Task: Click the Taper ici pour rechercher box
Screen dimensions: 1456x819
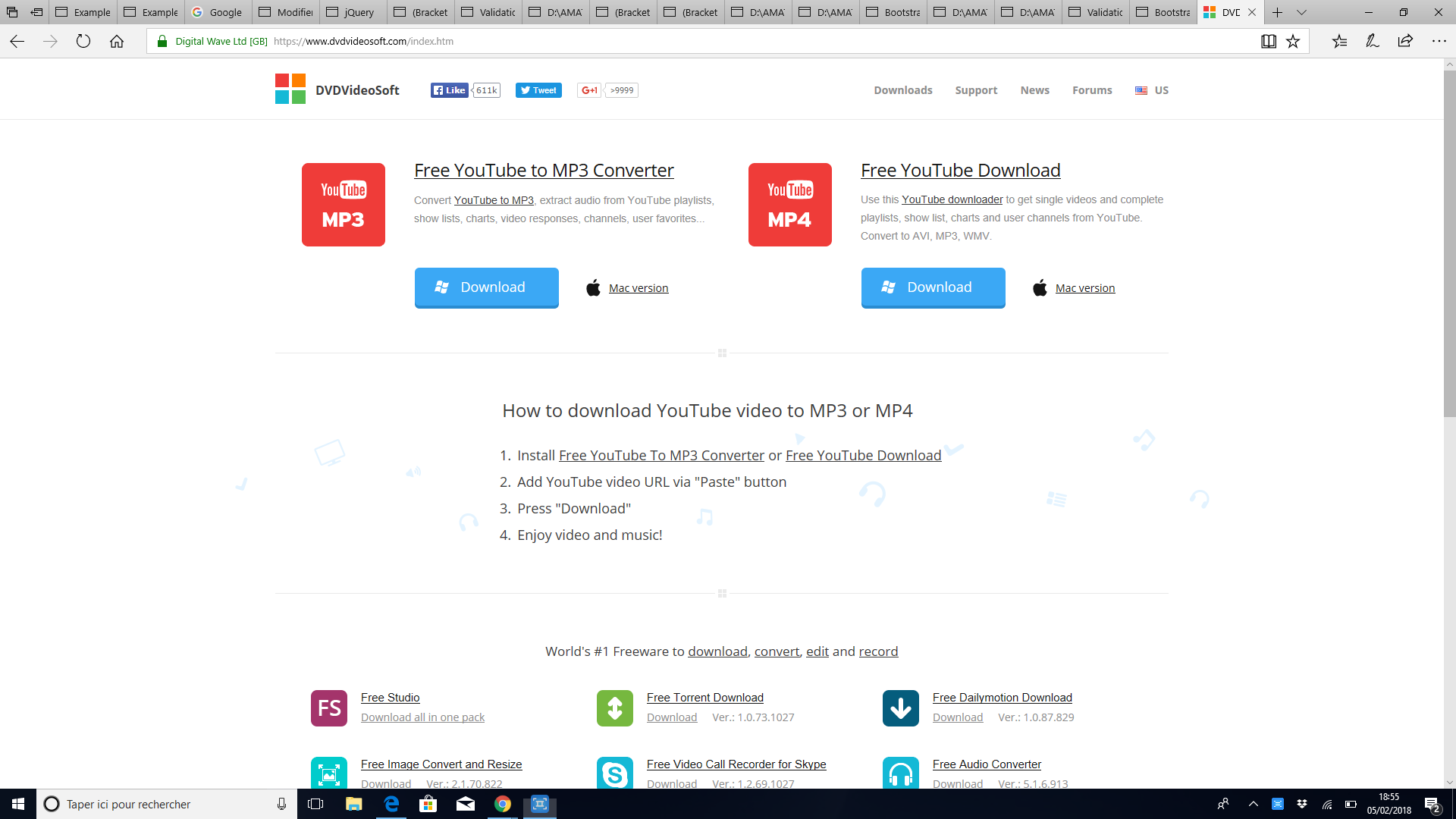Action: (x=165, y=804)
